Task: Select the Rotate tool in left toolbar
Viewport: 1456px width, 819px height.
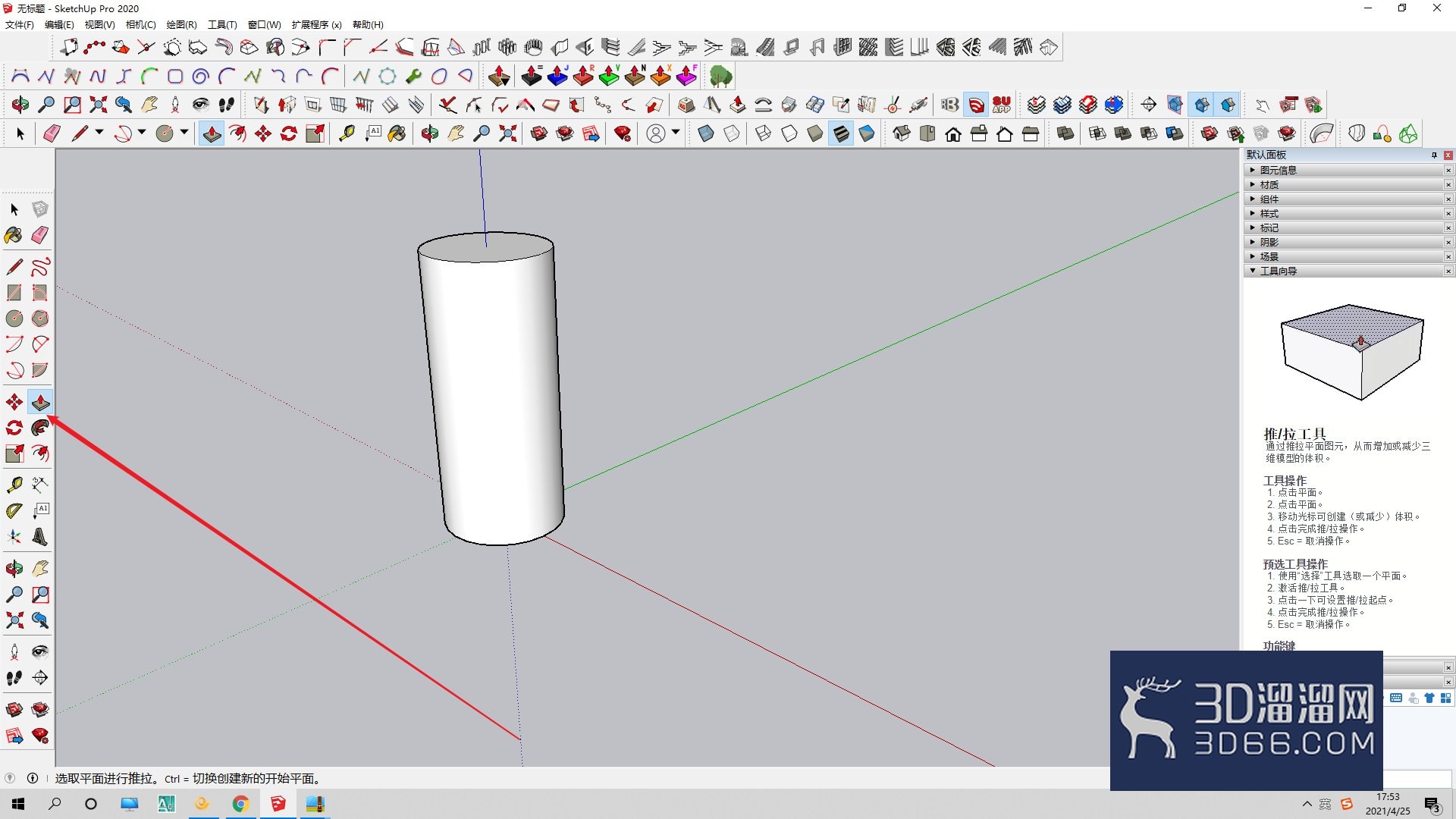Action: pyautogui.click(x=14, y=428)
